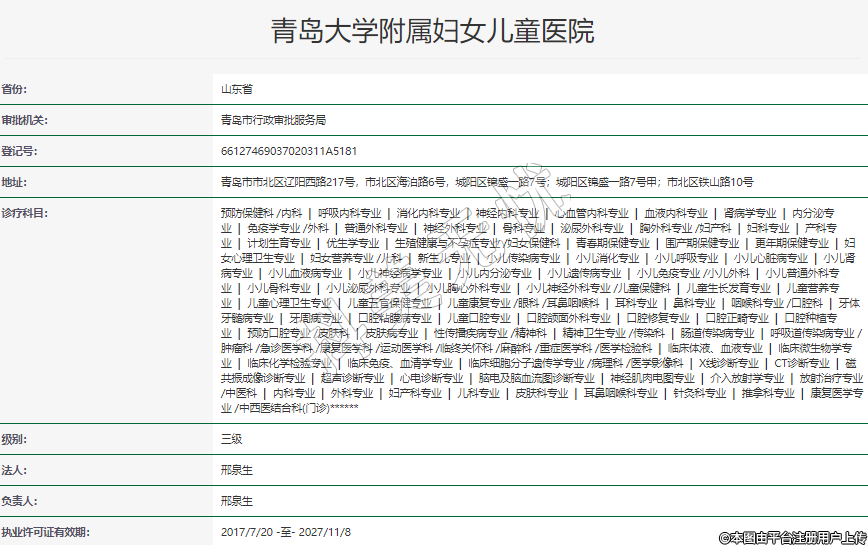Viewport: 868px width, 545px height.
Task: Select the 地址 row label
Action: coord(15,182)
